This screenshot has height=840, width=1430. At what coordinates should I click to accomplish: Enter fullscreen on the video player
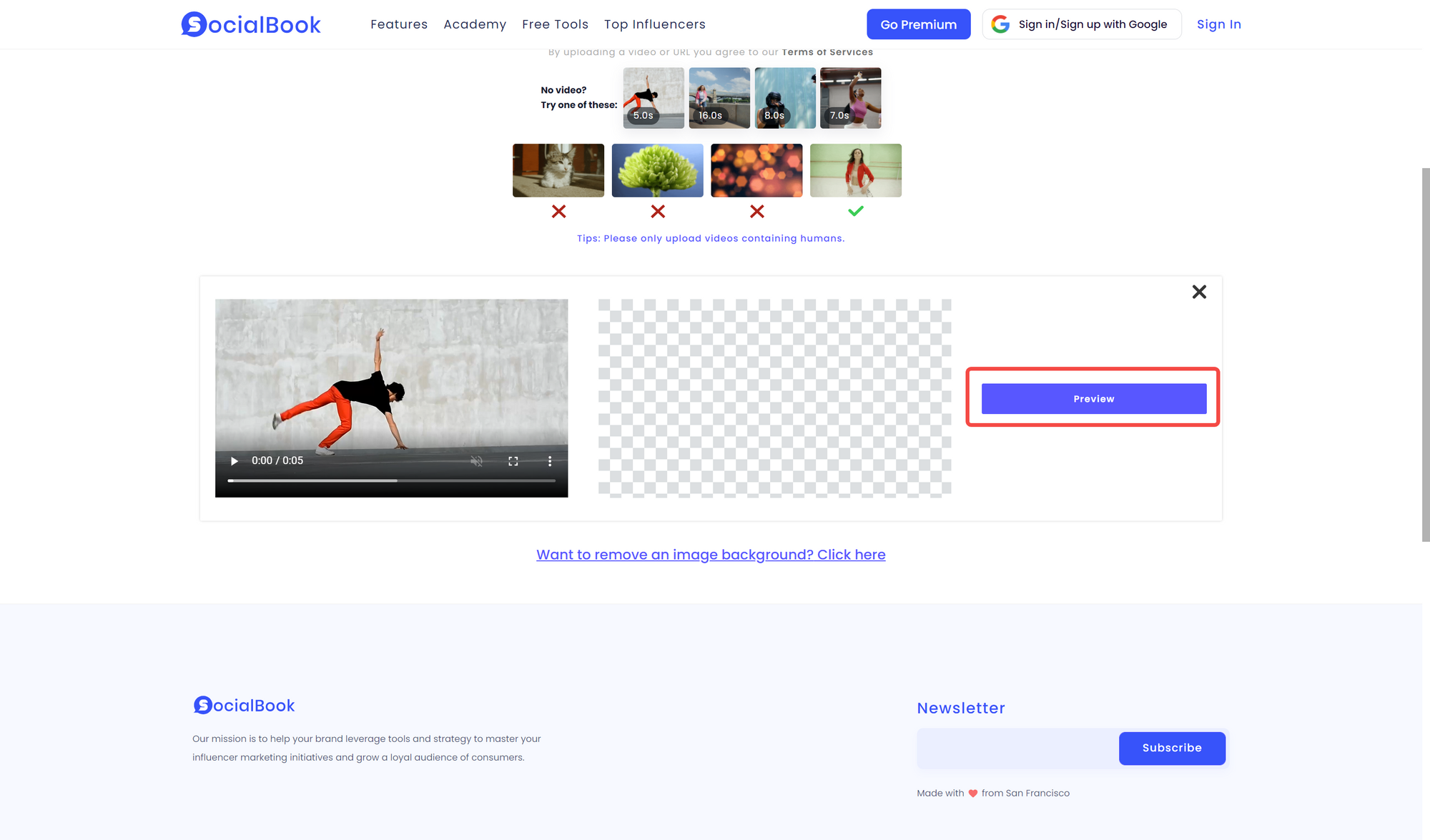click(x=513, y=461)
